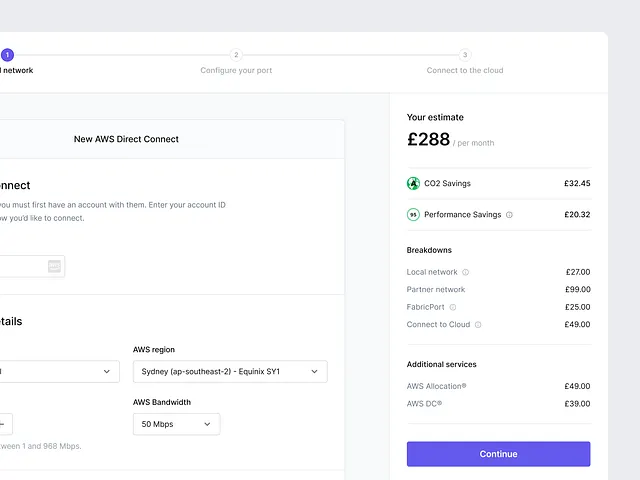The height and width of the screenshot is (480, 640).
Task: Click the Partner network breakdown item
Action: tap(436, 290)
